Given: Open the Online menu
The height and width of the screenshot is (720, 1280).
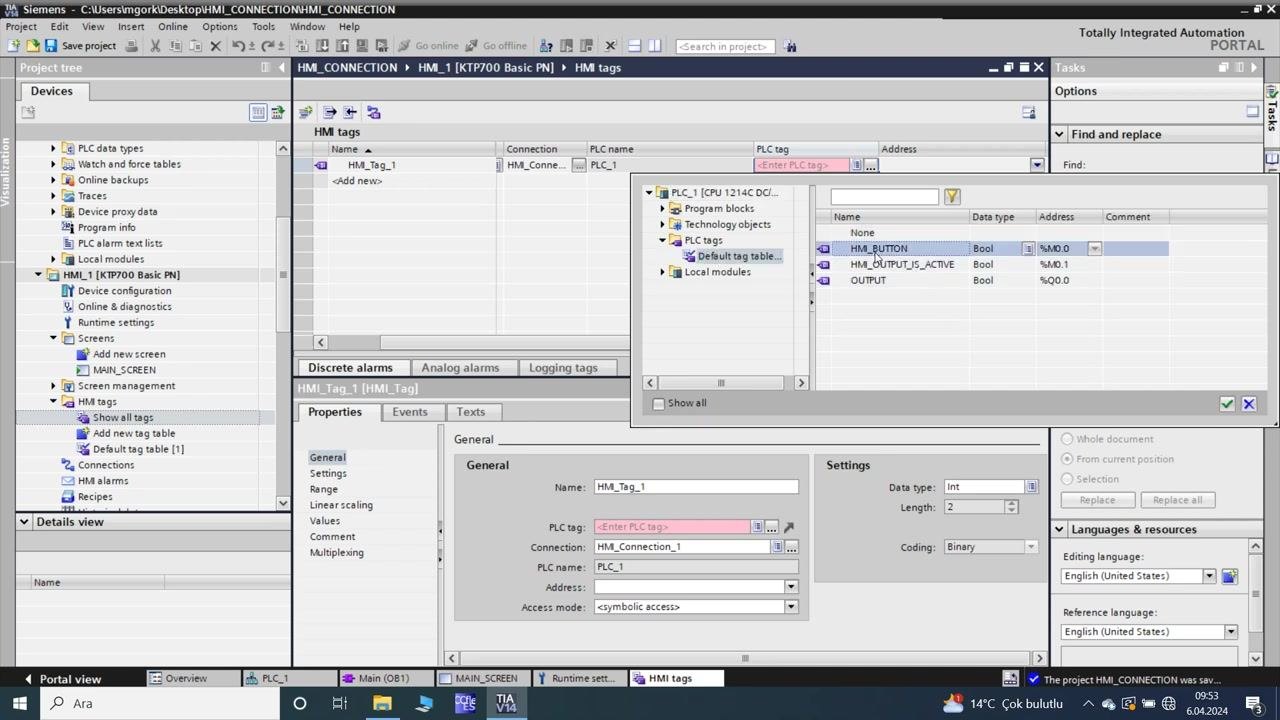Looking at the screenshot, I should coord(172,27).
